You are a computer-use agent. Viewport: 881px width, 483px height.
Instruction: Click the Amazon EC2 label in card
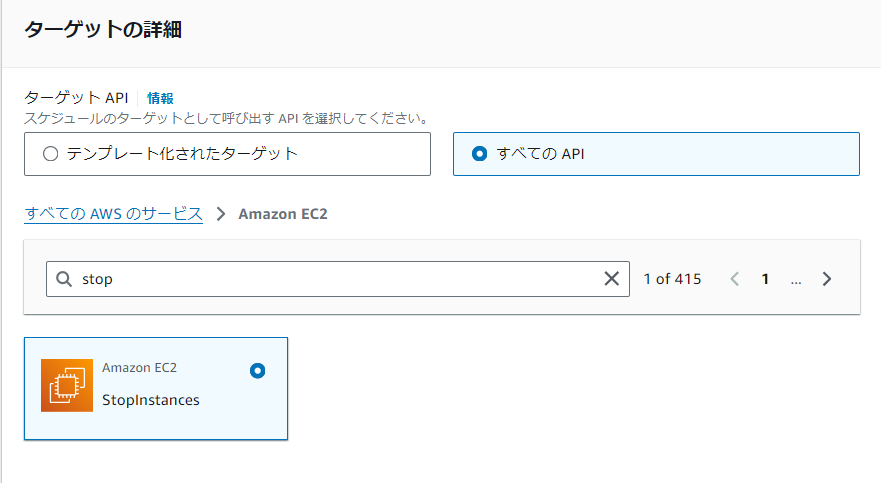[x=139, y=368]
